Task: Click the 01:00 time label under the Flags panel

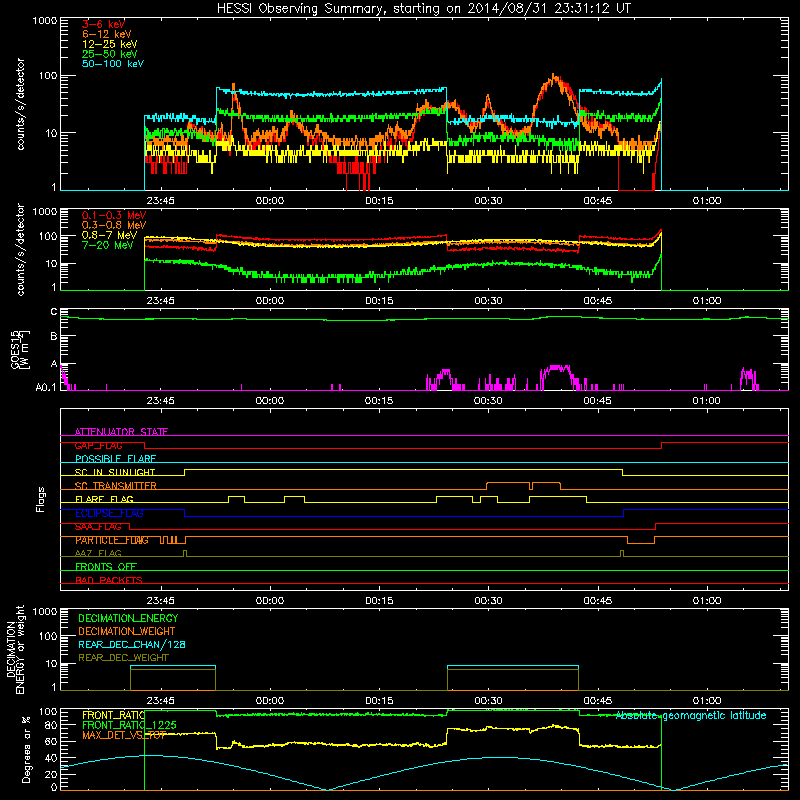Action: 707,601
